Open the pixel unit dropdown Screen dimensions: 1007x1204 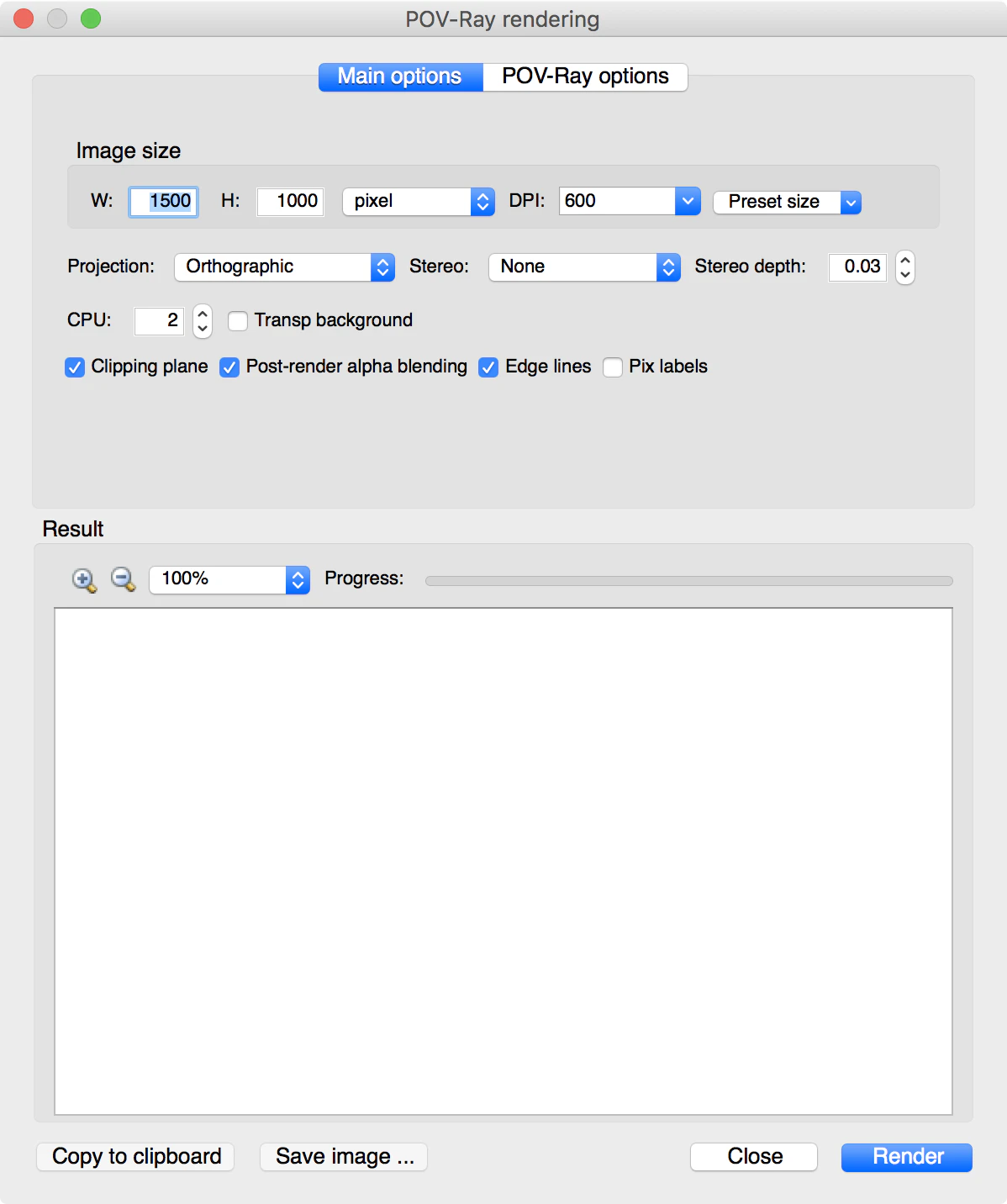(x=419, y=202)
